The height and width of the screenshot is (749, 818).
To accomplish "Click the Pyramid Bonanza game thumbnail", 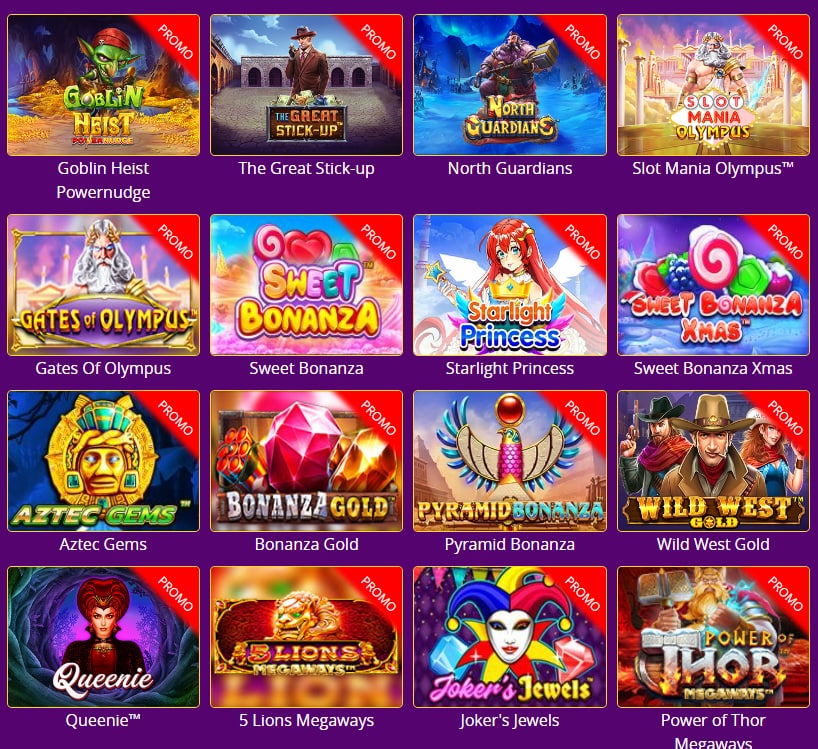I will pyautogui.click(x=510, y=461).
